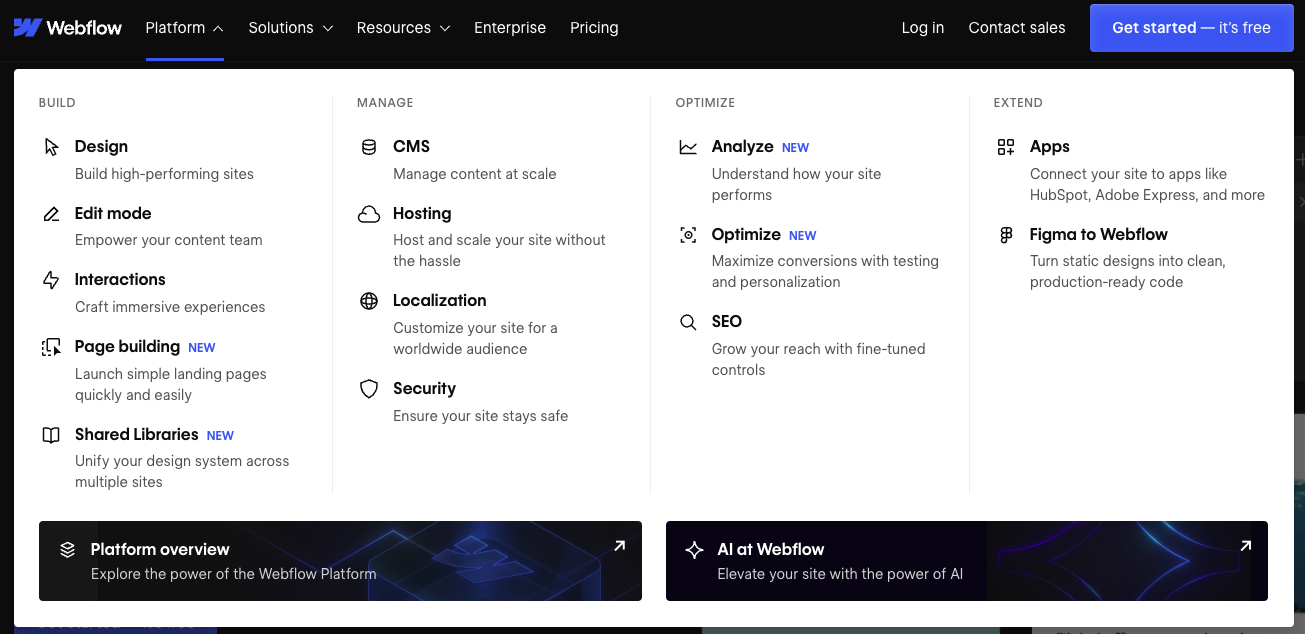
Task: Click the Log in link
Action: [922, 28]
